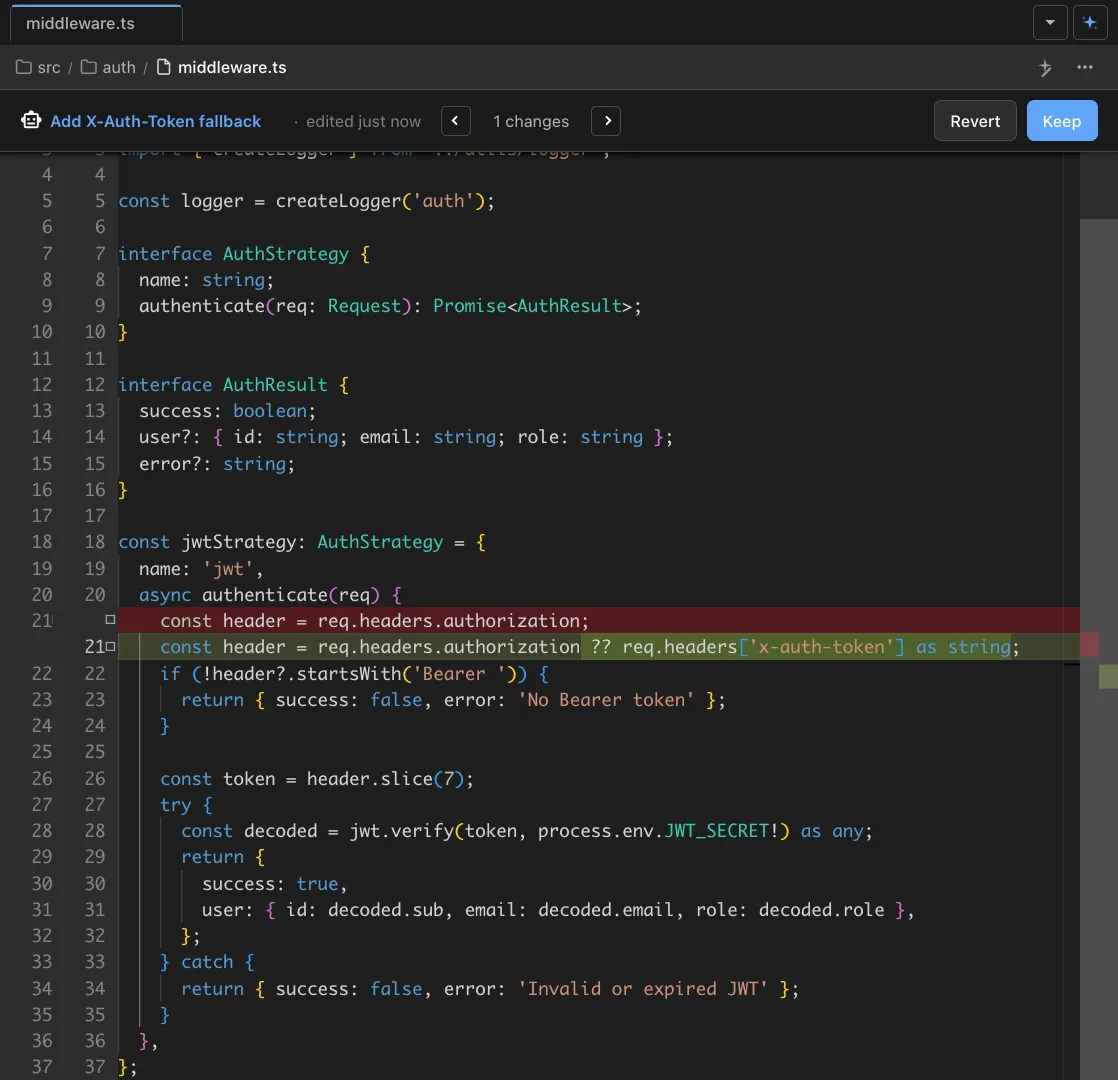Go to next change with right arrow icon
Screen dimensions: 1118x1080
coord(606,120)
